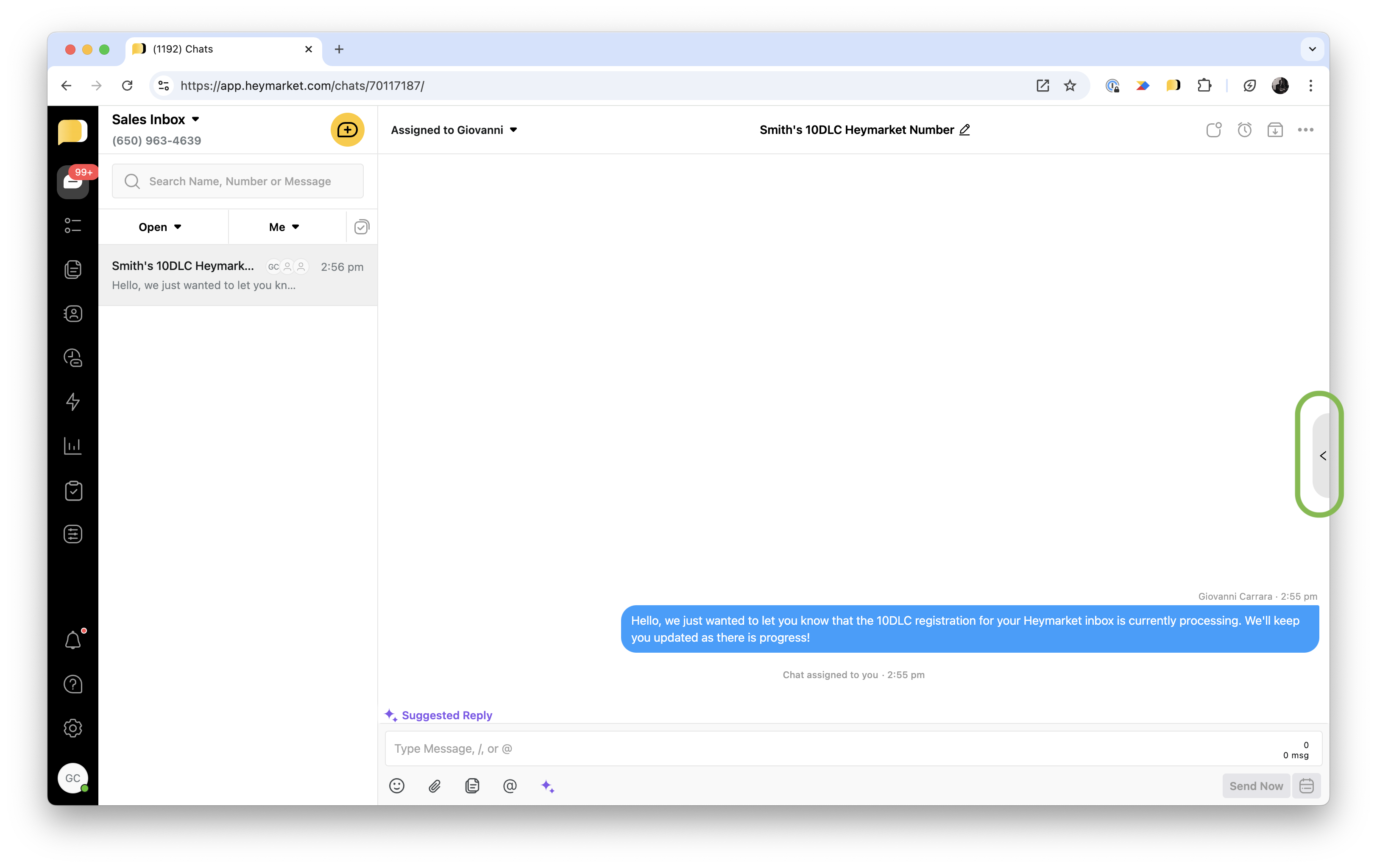
Task: Open the Open status filter dropdown
Action: click(160, 227)
